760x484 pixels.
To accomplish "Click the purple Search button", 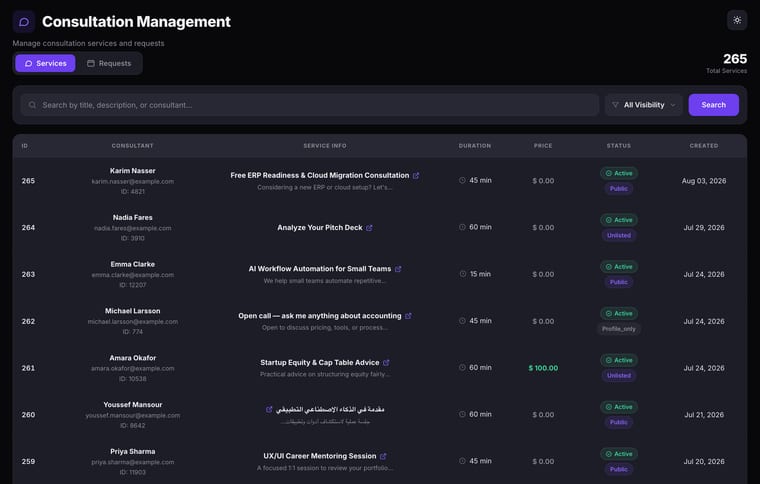I will point(713,105).
